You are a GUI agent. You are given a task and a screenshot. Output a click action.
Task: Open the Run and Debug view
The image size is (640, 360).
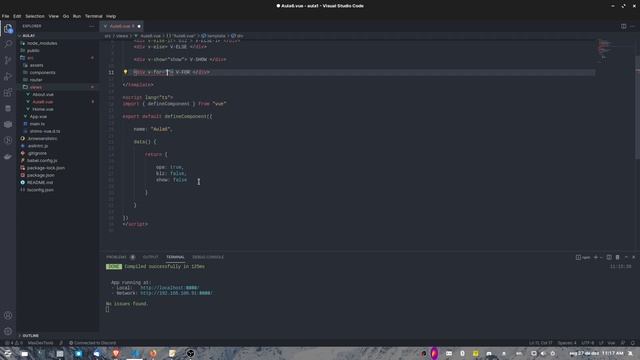pos(8,76)
